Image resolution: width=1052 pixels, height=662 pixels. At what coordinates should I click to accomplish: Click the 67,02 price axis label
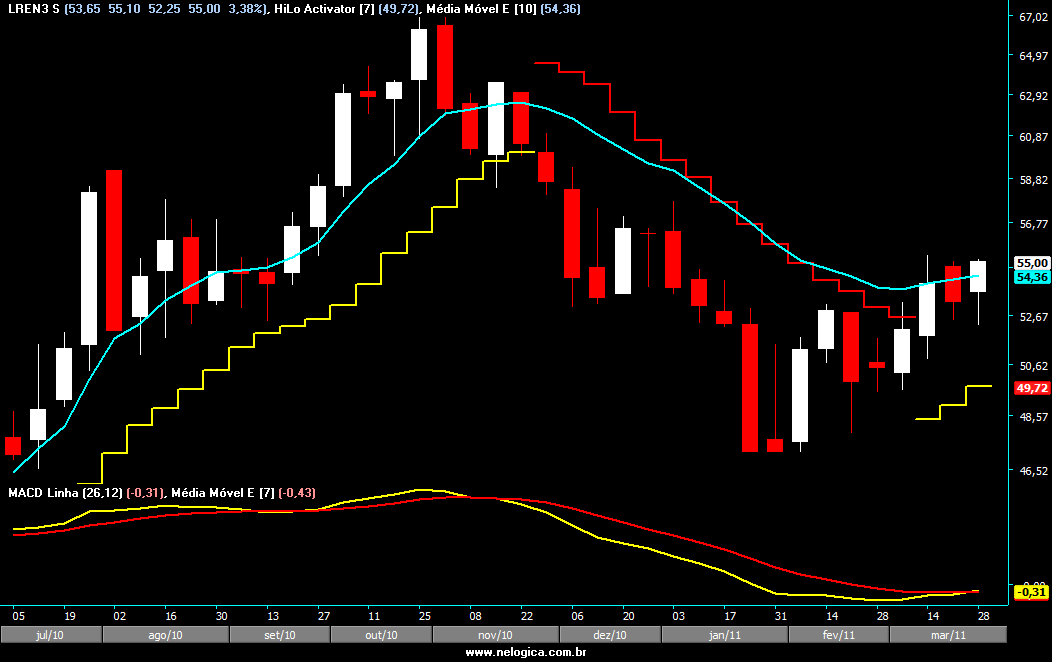click(1033, 17)
